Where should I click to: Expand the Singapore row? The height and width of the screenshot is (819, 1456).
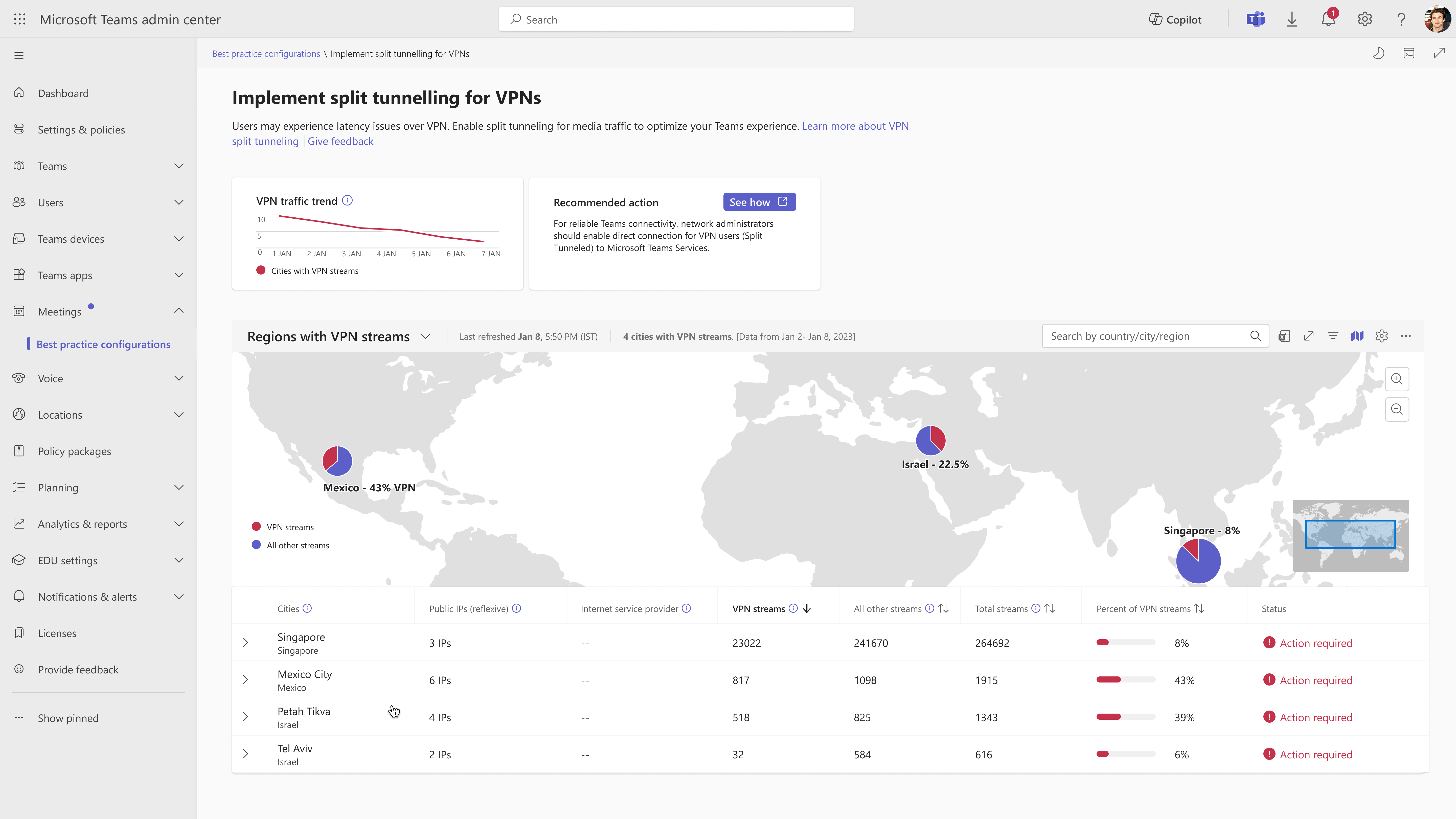[x=245, y=643]
